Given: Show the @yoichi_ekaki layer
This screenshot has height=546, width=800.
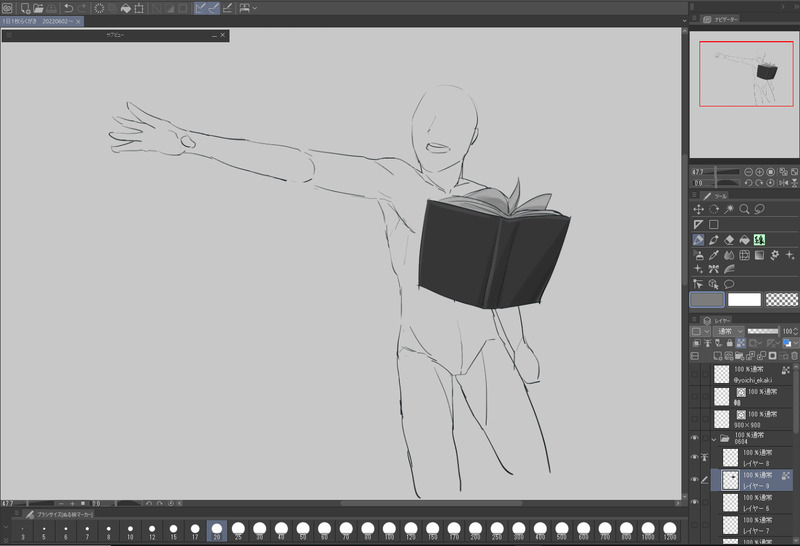Looking at the screenshot, I should click(694, 374).
